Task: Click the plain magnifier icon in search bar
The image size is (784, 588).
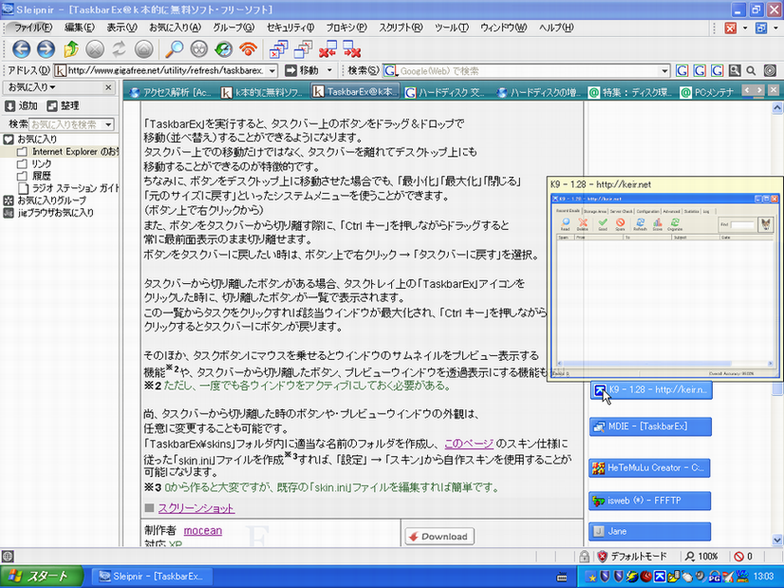Action: point(752,70)
